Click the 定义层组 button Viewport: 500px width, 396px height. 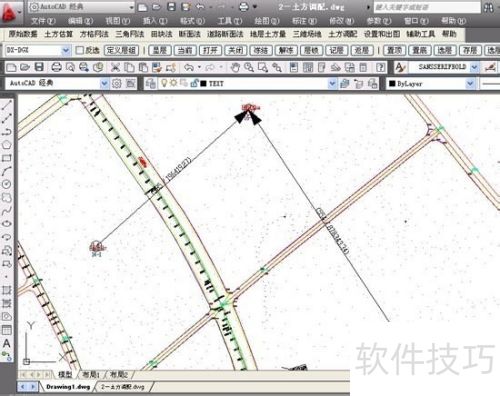pyautogui.click(x=121, y=50)
